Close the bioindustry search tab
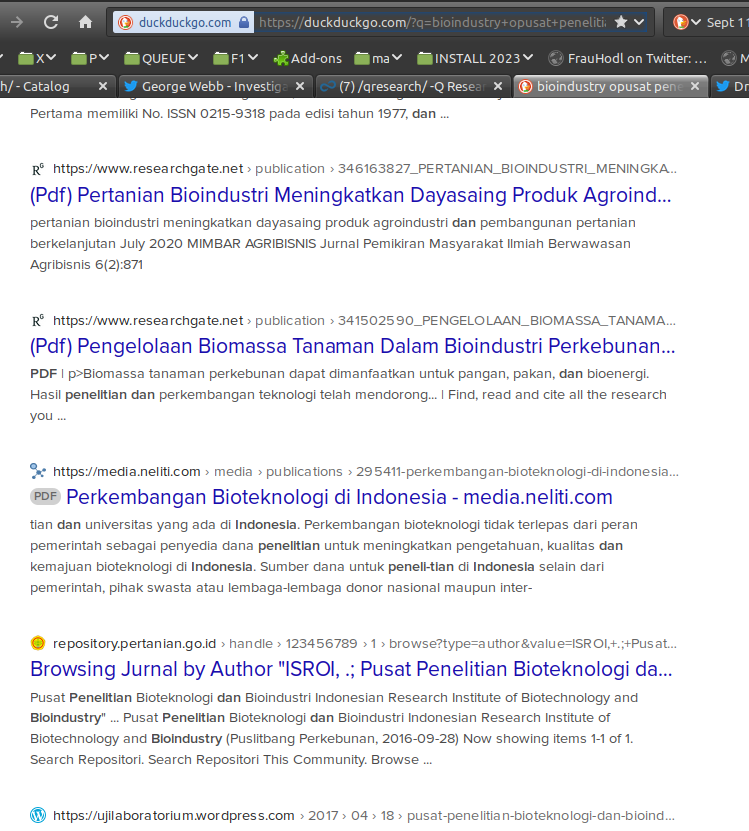 point(695,86)
